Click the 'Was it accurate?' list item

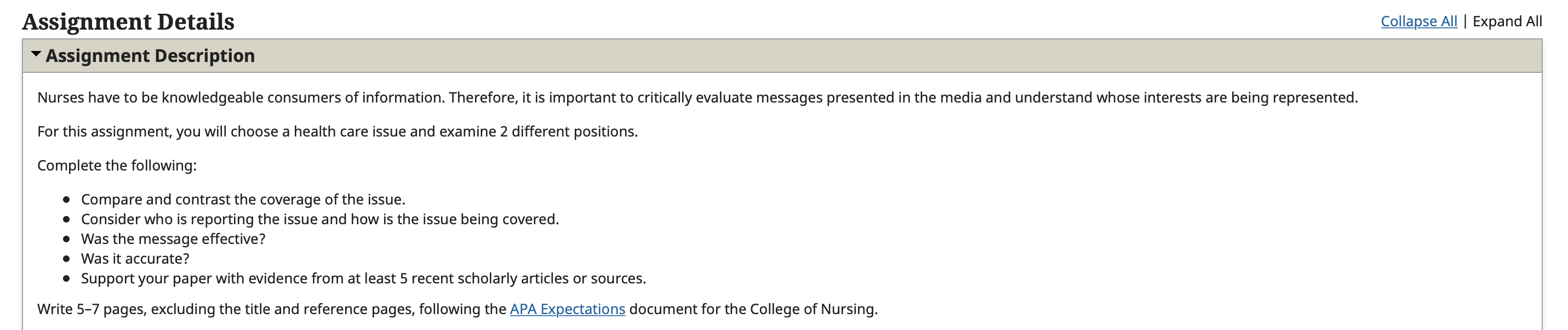[x=135, y=258]
